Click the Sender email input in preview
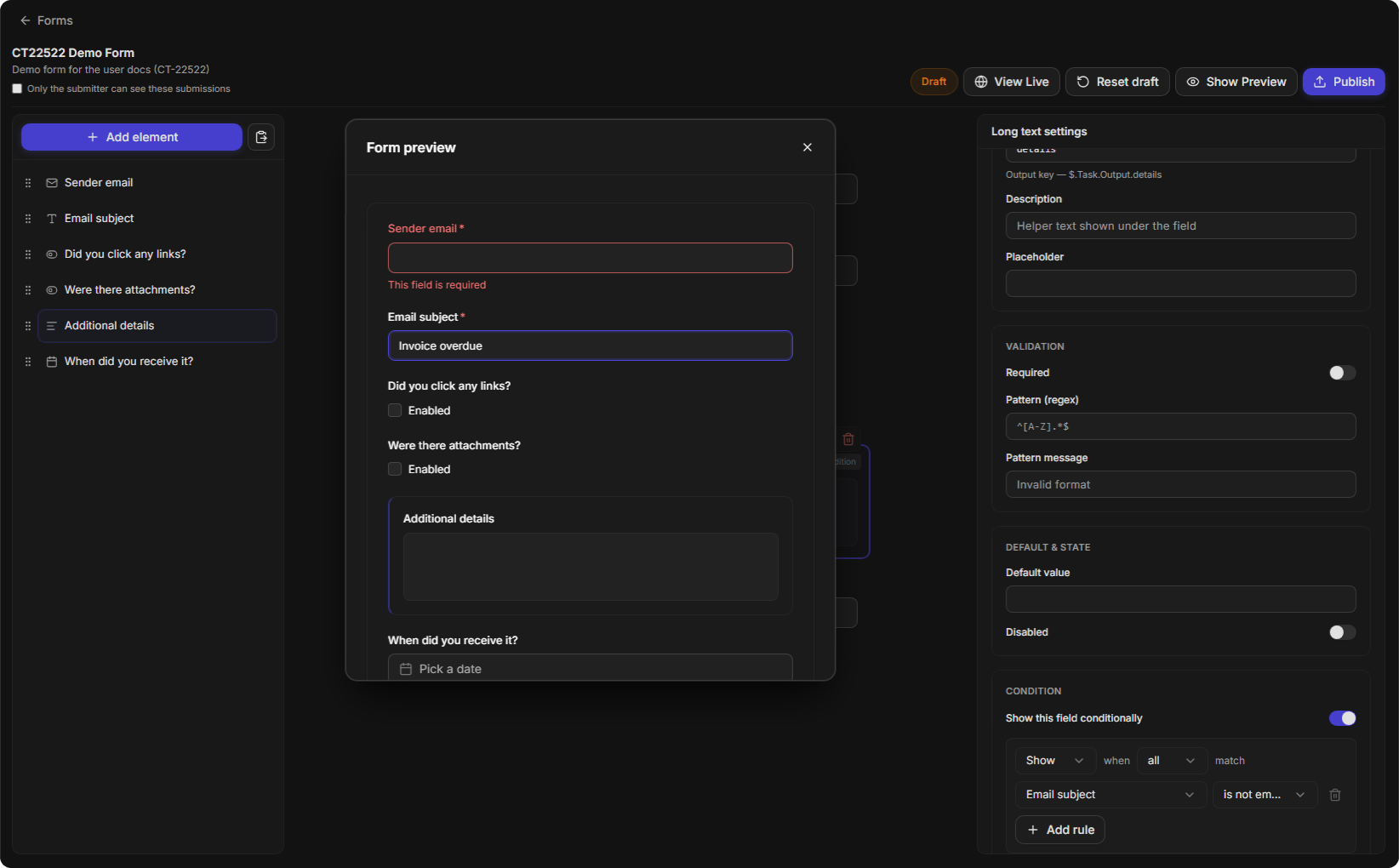The width and height of the screenshot is (1399, 868). 590,258
